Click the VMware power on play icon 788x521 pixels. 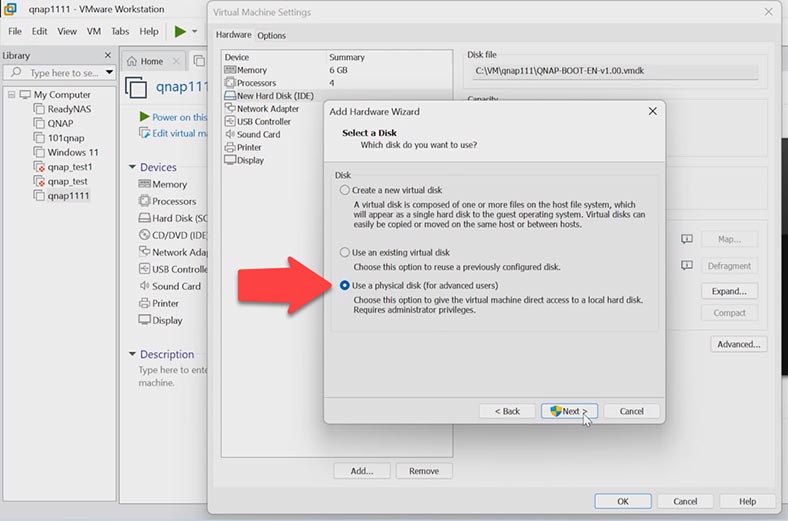point(180,32)
